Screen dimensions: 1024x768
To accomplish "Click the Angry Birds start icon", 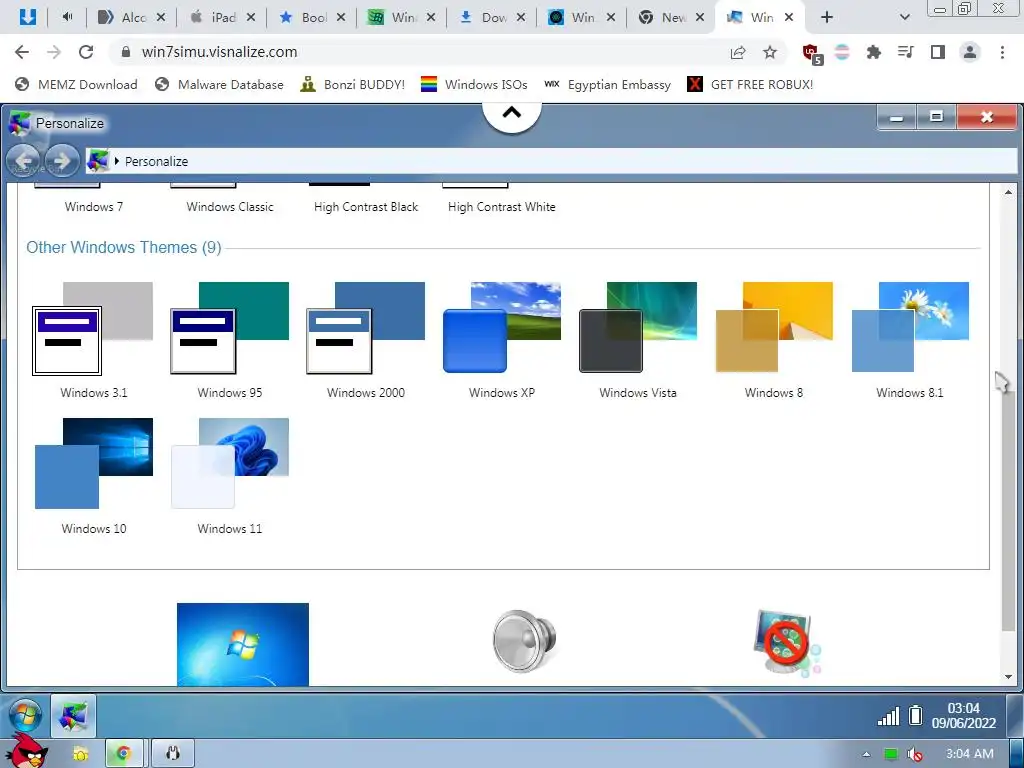I will pos(29,751).
